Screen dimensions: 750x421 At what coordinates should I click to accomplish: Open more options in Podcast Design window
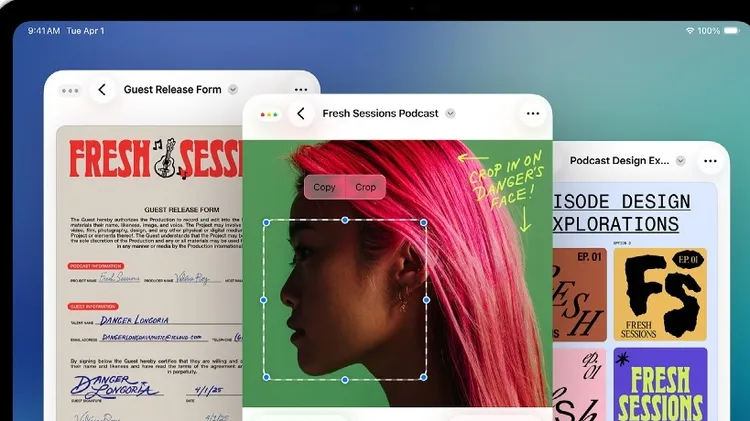click(x=710, y=161)
